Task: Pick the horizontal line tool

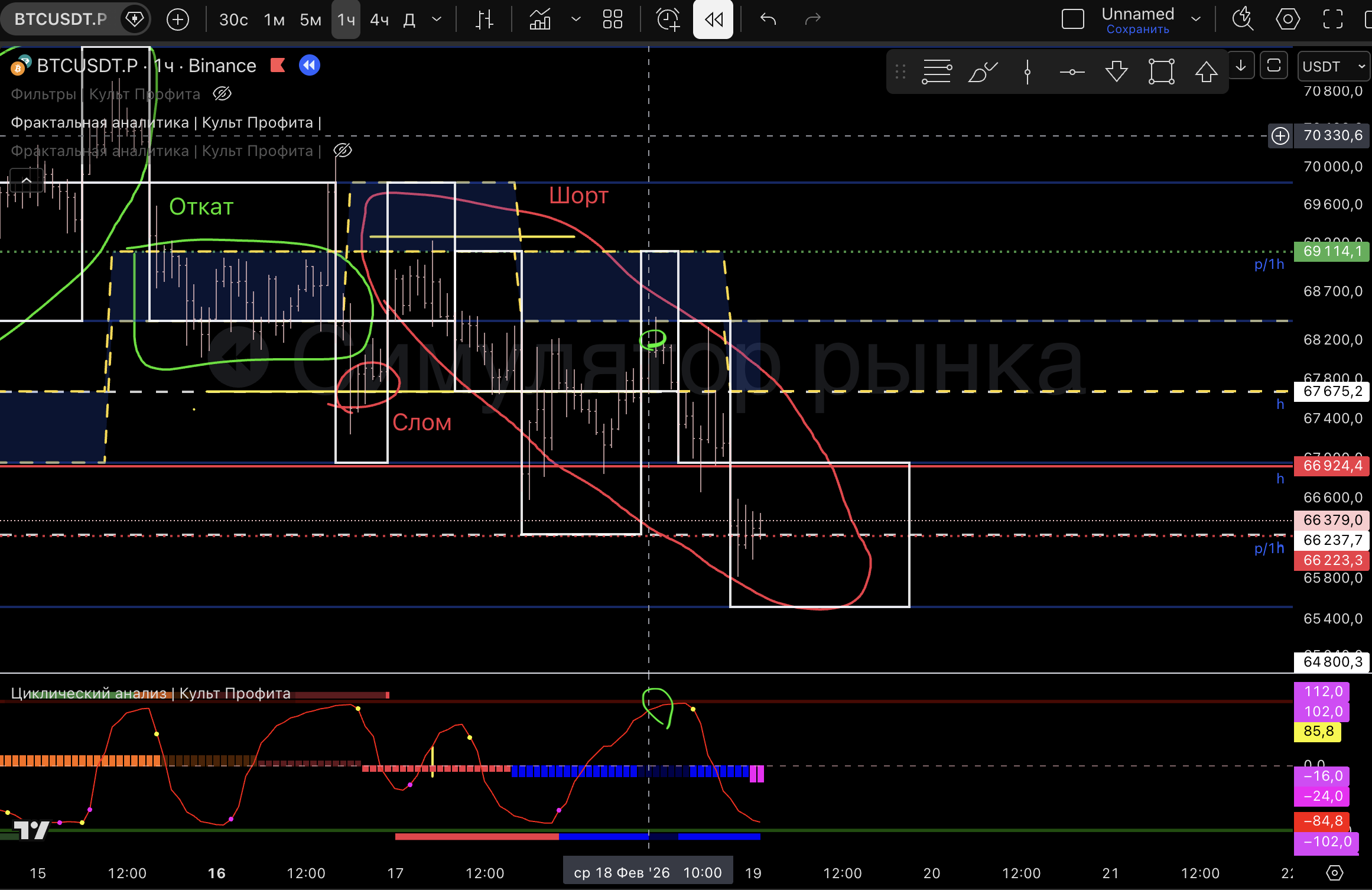Action: pyautogui.click(x=1072, y=72)
